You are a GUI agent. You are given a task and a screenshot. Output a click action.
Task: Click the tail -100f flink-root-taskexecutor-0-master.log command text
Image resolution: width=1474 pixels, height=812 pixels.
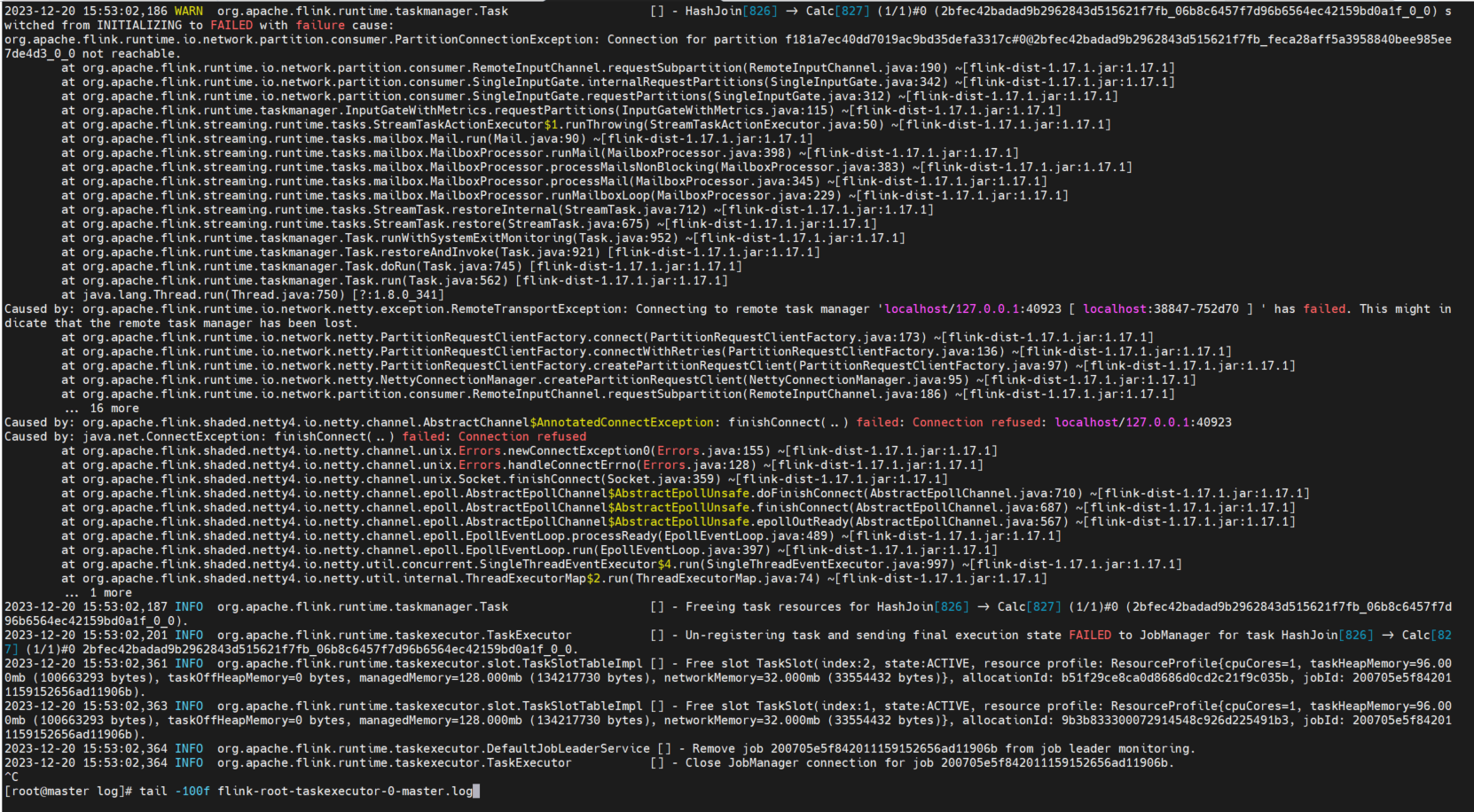coord(306,791)
